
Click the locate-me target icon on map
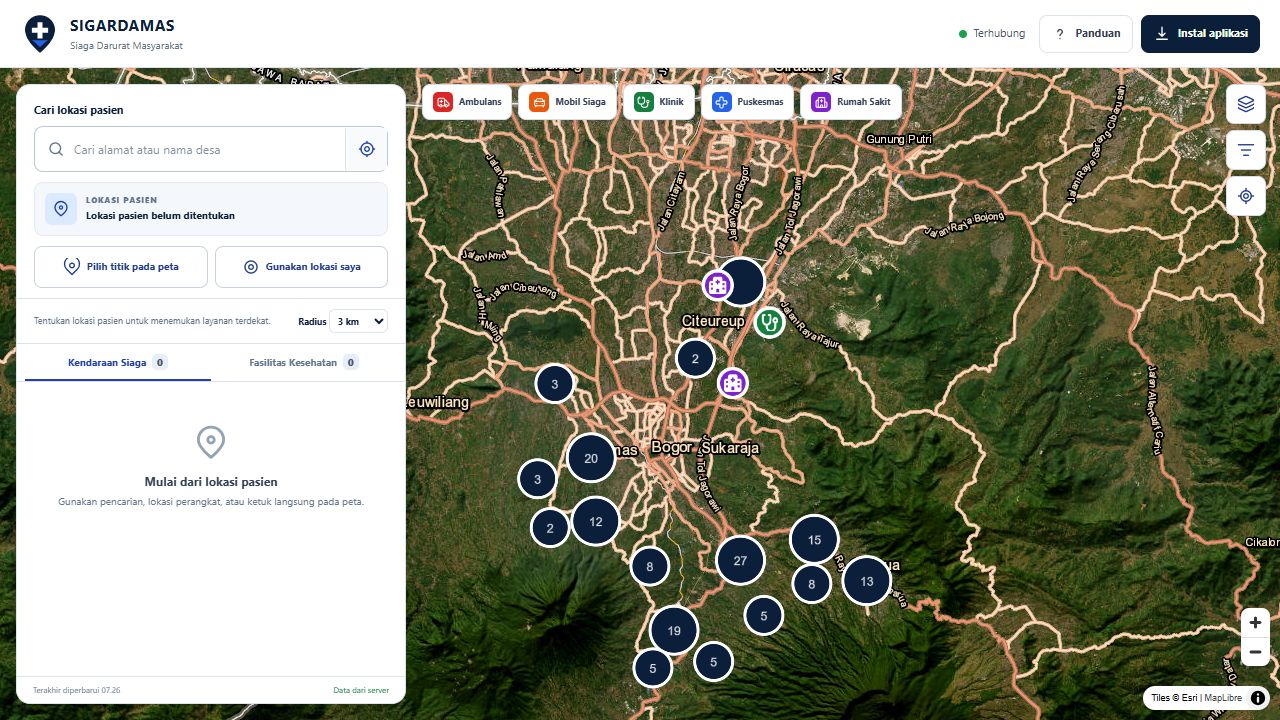[1245, 196]
